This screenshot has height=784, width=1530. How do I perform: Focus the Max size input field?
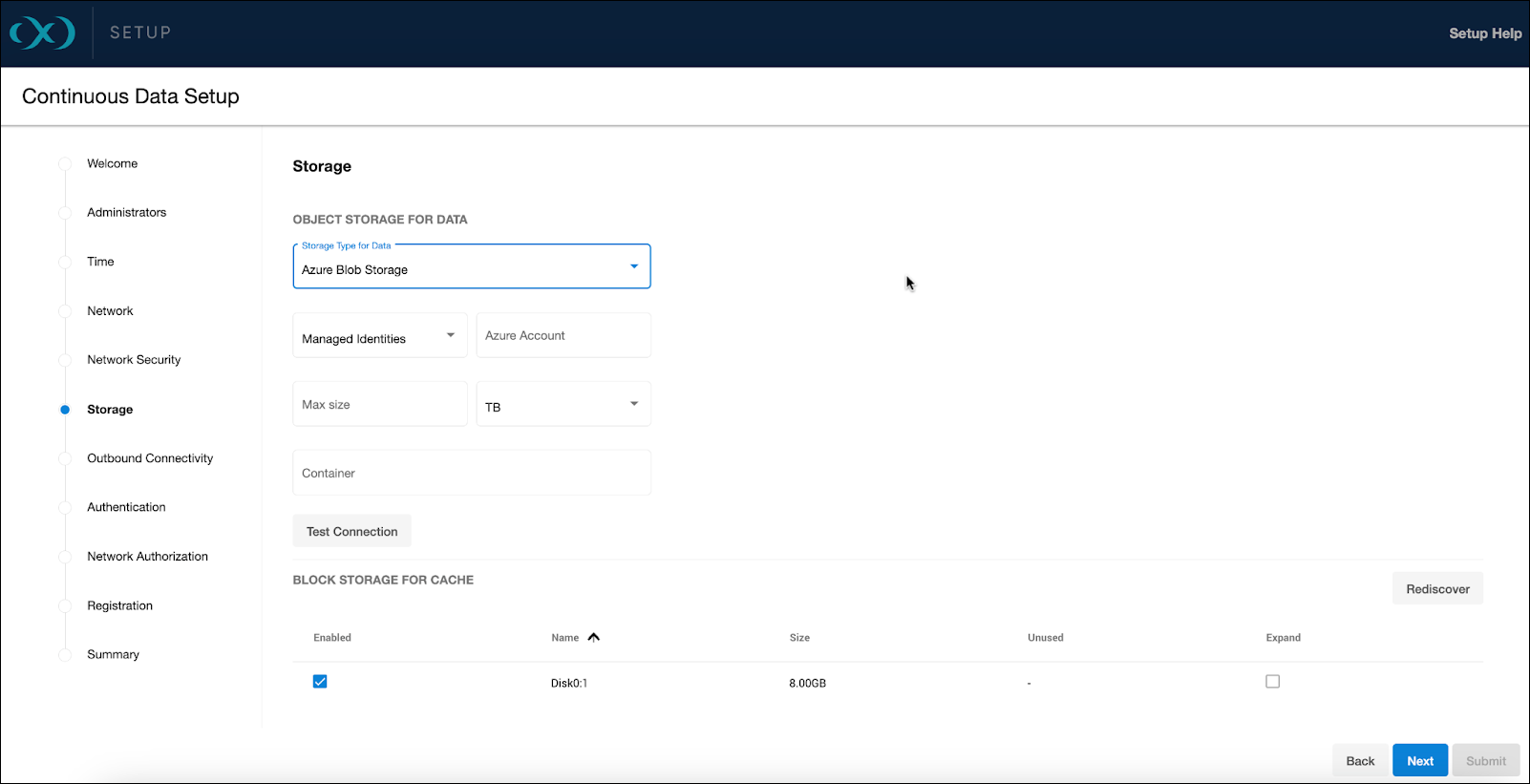379,405
